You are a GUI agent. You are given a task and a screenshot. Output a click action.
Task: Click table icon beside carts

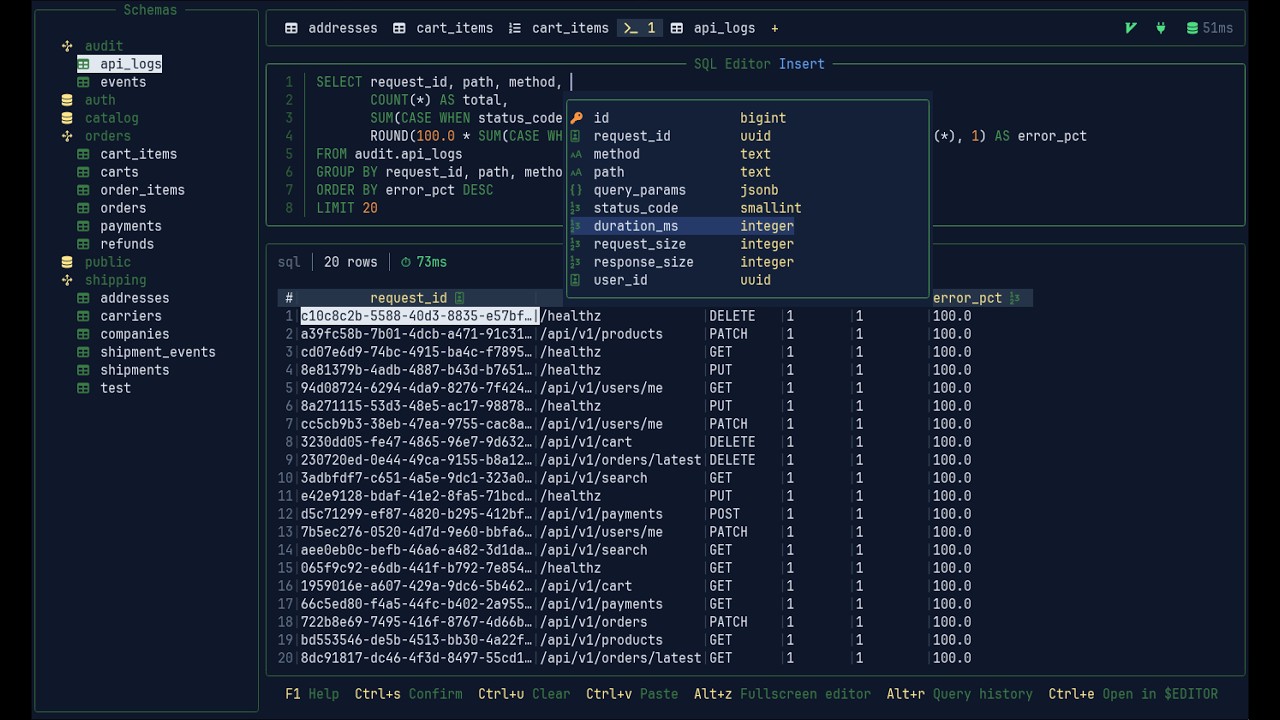point(84,172)
